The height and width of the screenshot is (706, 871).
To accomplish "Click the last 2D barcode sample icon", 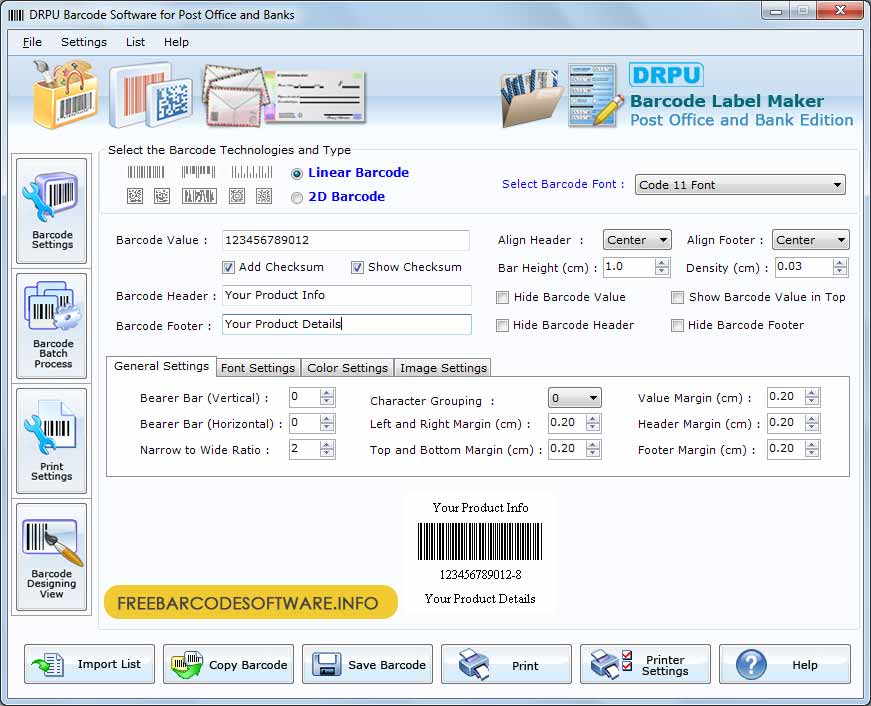I will 264,196.
